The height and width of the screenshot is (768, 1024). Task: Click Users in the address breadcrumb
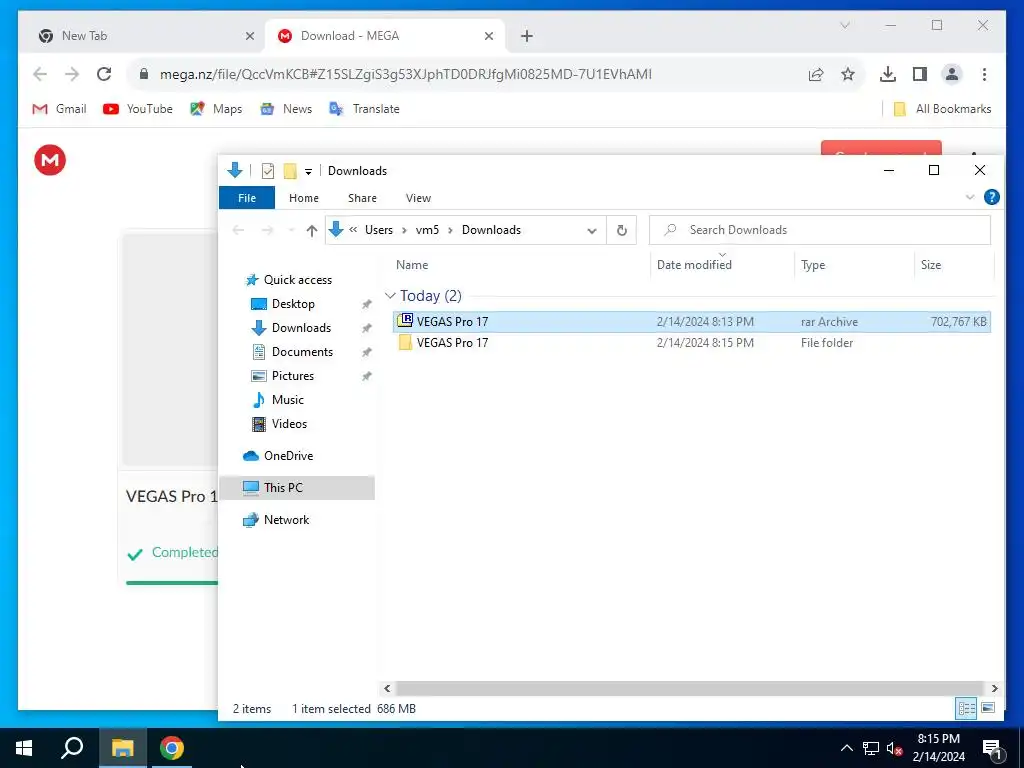tap(379, 230)
